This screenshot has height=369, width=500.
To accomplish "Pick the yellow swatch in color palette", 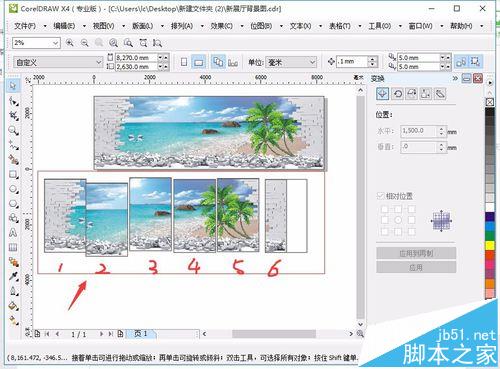I will 490,246.
